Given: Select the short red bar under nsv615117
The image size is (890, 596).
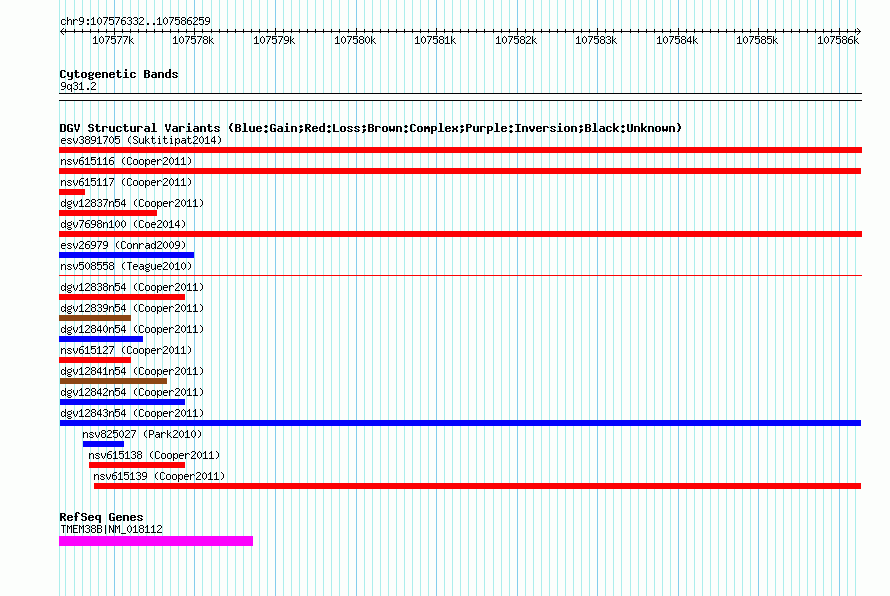Looking at the screenshot, I should [x=72, y=192].
